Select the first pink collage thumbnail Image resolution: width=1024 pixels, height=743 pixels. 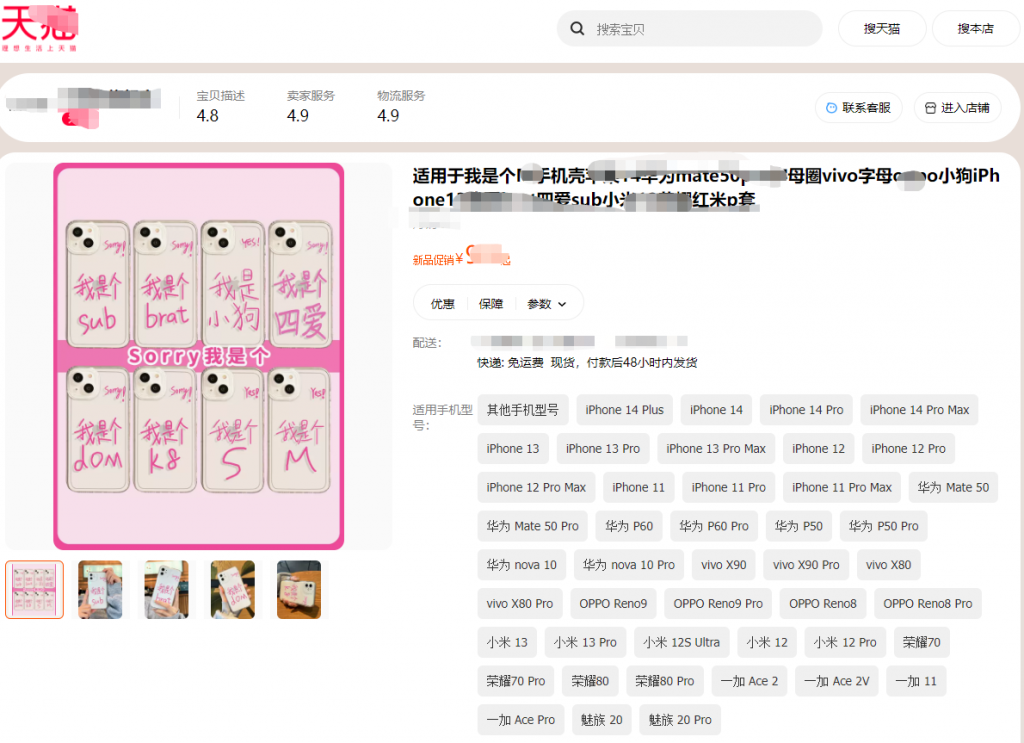click(35, 590)
